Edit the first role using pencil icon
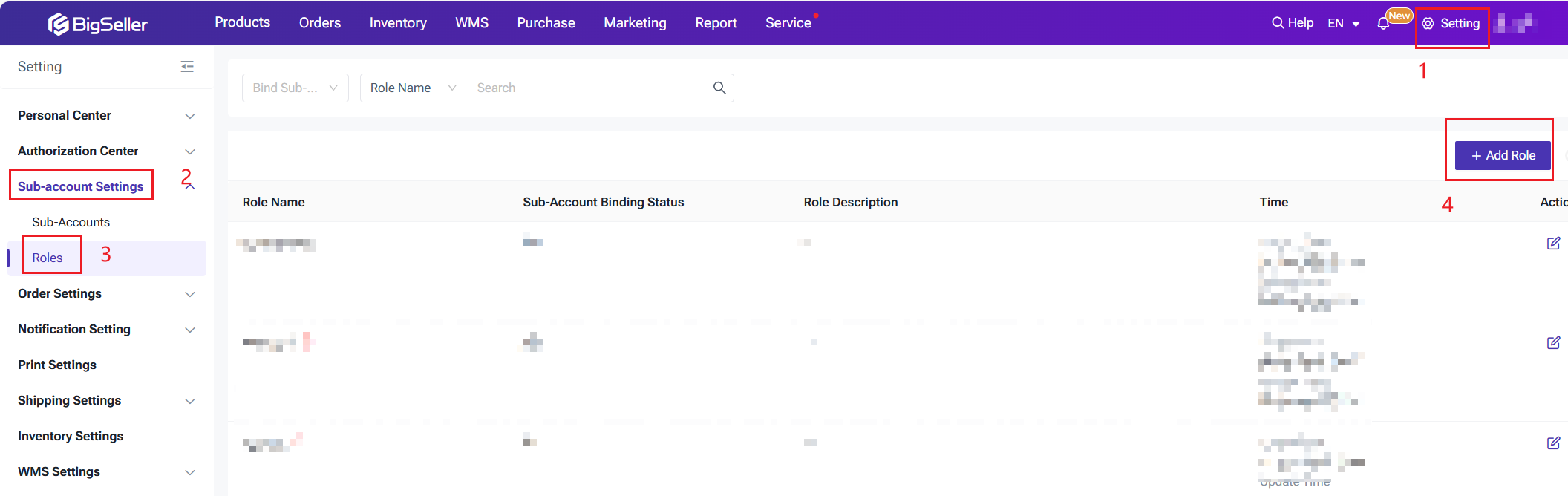Image resolution: width=1568 pixels, height=496 pixels. pos(1552,244)
